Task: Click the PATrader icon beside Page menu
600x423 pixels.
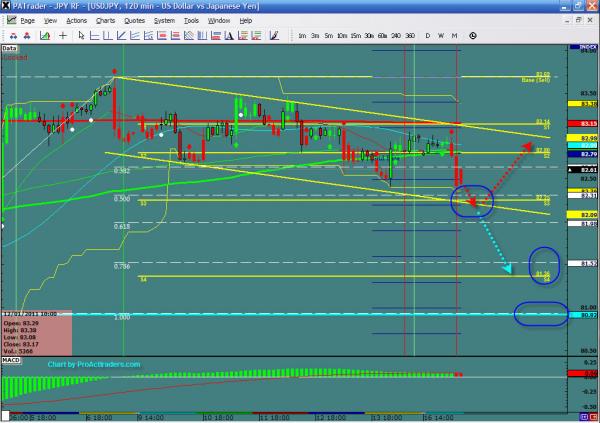Action: tap(9, 20)
